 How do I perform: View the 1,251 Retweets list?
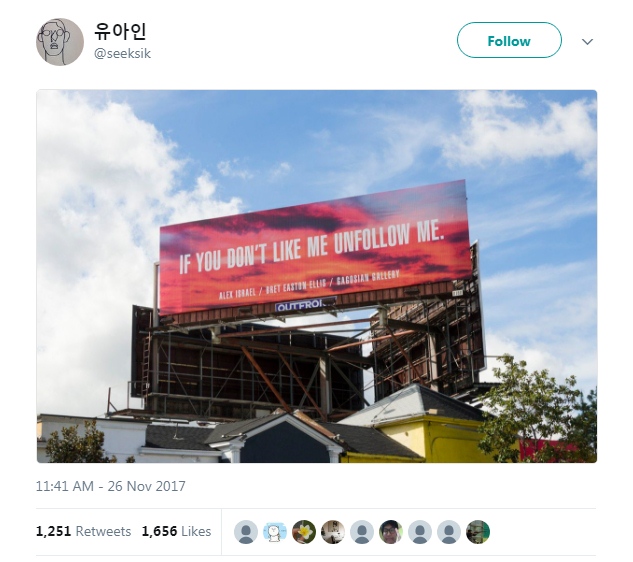84,531
